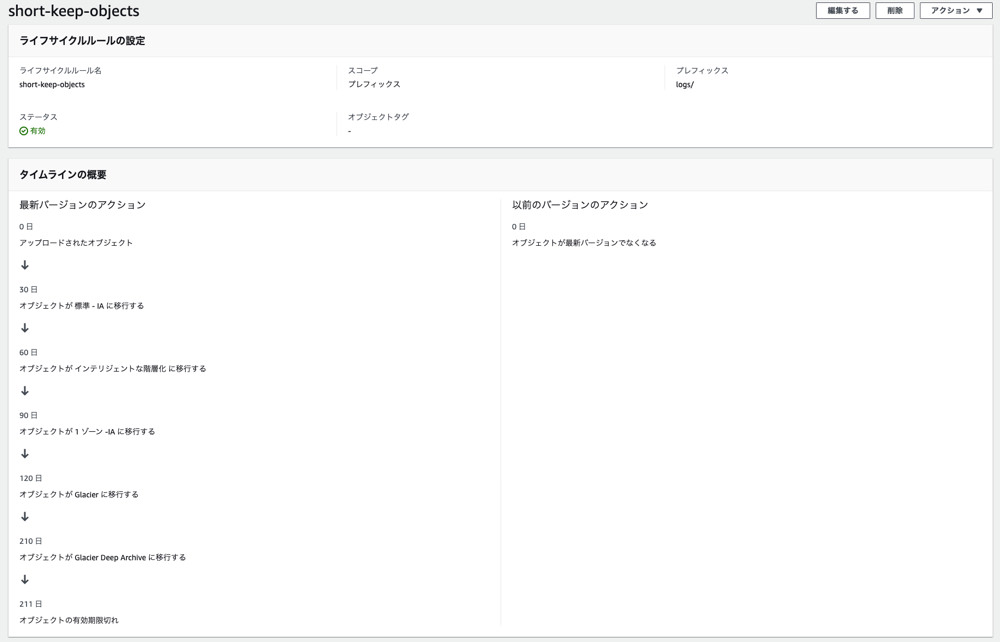Click the 30 日 timeline day marker
Image resolution: width=1000 pixels, height=642 pixels.
coord(28,290)
